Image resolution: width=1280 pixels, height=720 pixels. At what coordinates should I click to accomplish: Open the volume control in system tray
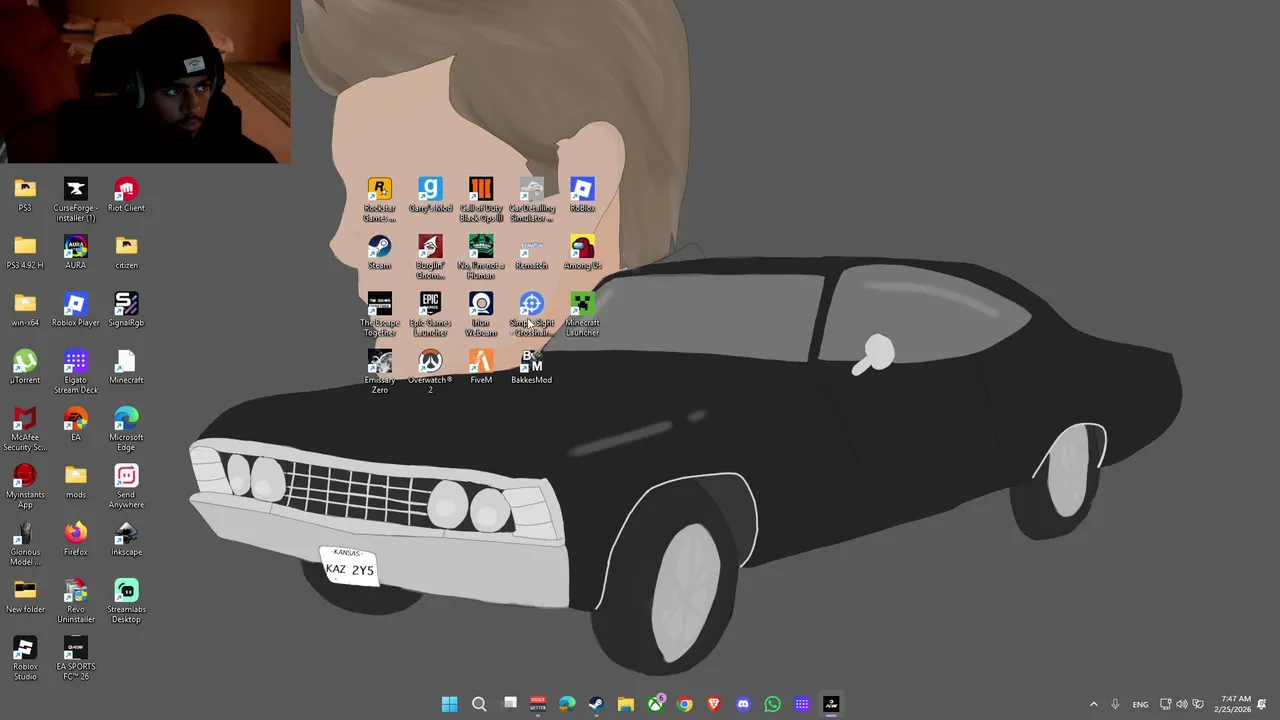[x=1182, y=704]
